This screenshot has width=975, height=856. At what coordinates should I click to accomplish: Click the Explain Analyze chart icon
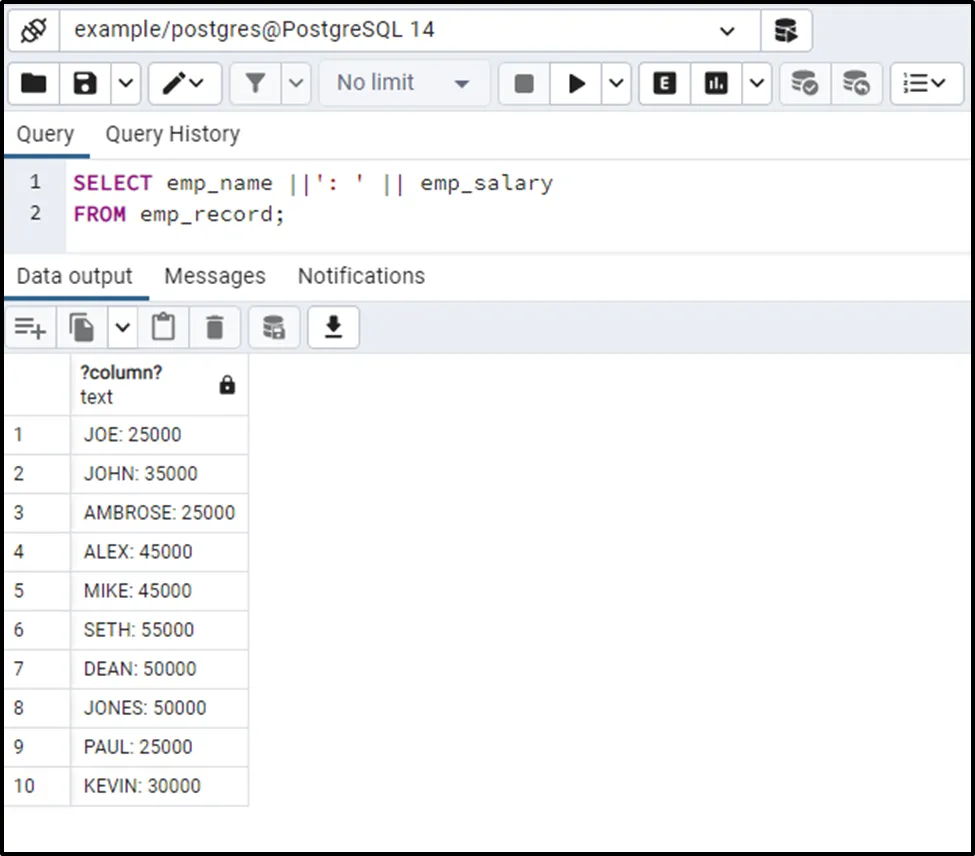point(716,84)
